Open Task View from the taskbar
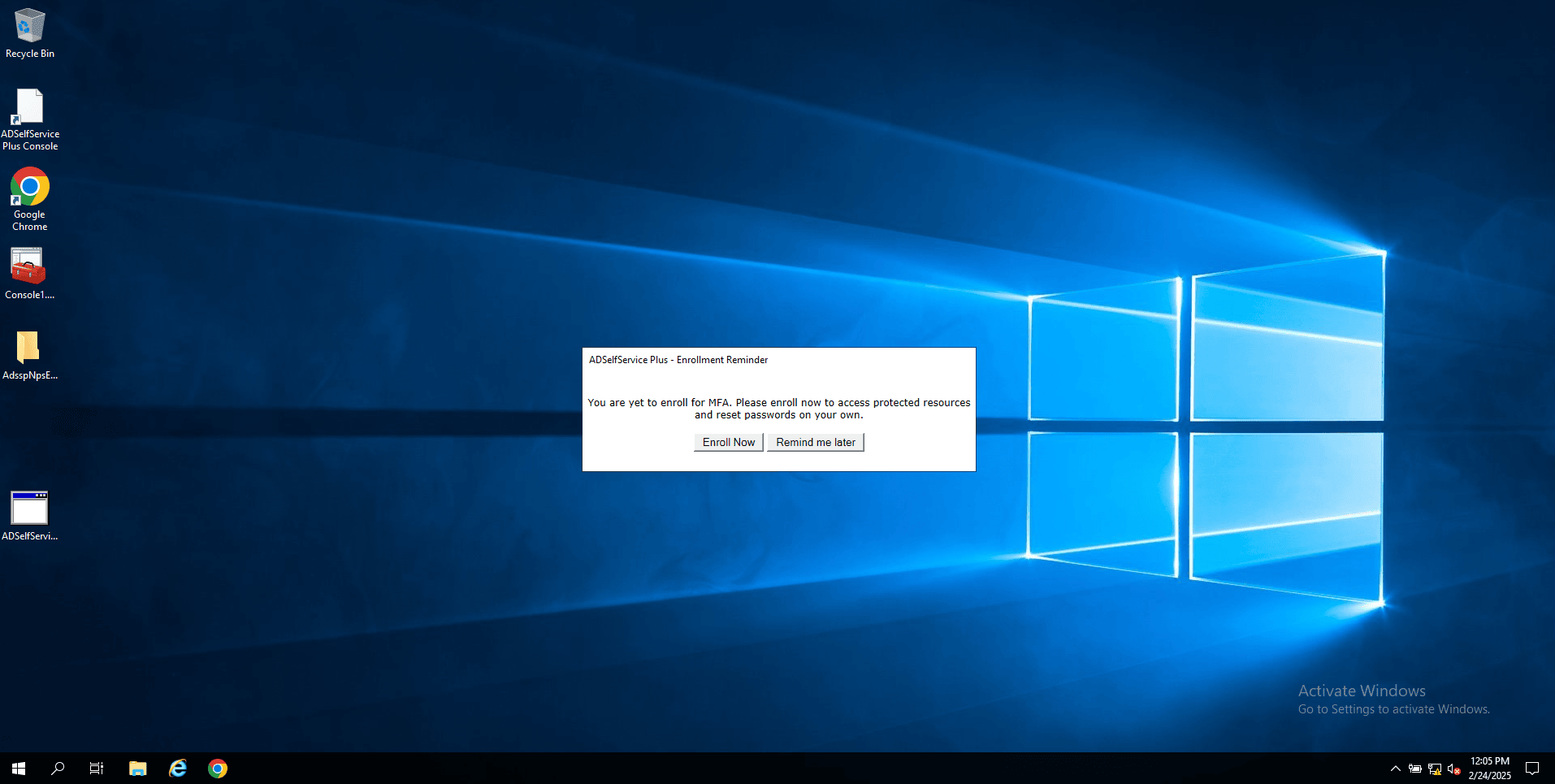Image resolution: width=1555 pixels, height=784 pixels. (x=96, y=768)
